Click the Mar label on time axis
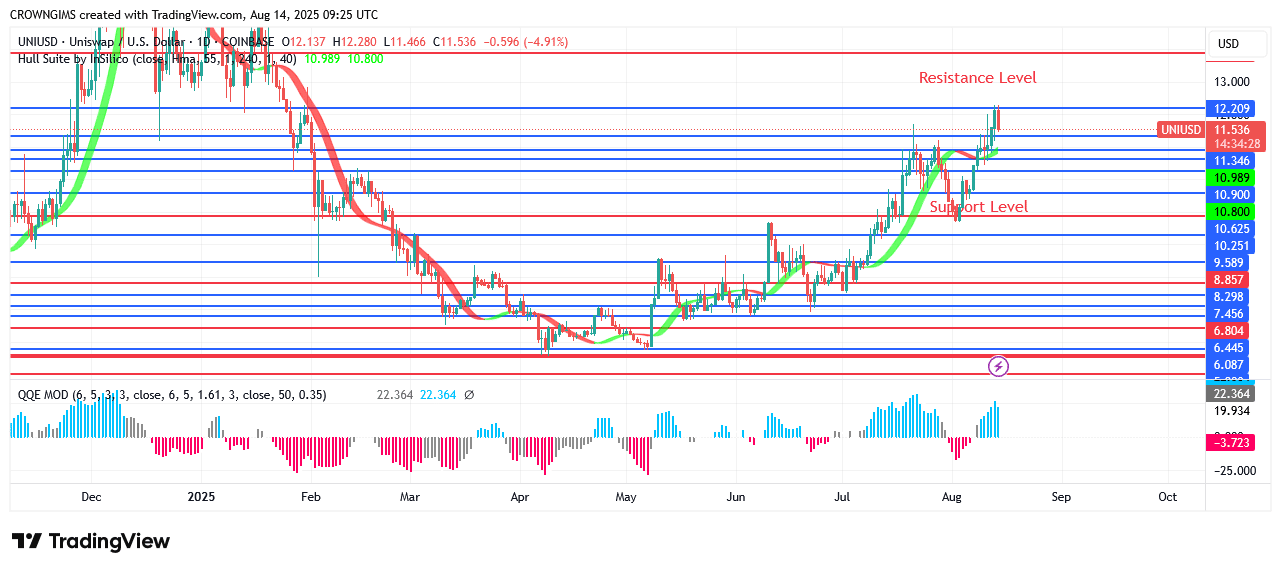Screen dimensions: 1281x571 (x=410, y=497)
